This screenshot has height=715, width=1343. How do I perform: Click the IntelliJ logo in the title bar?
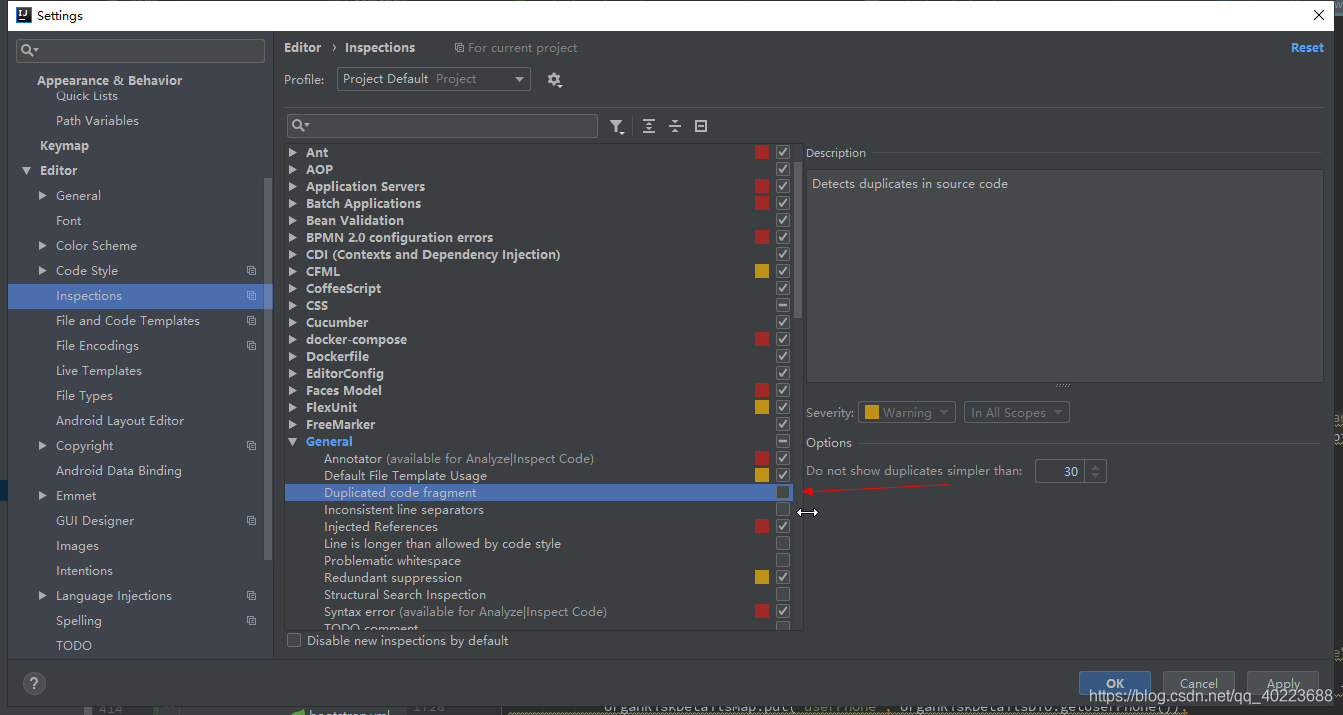[x=22, y=15]
